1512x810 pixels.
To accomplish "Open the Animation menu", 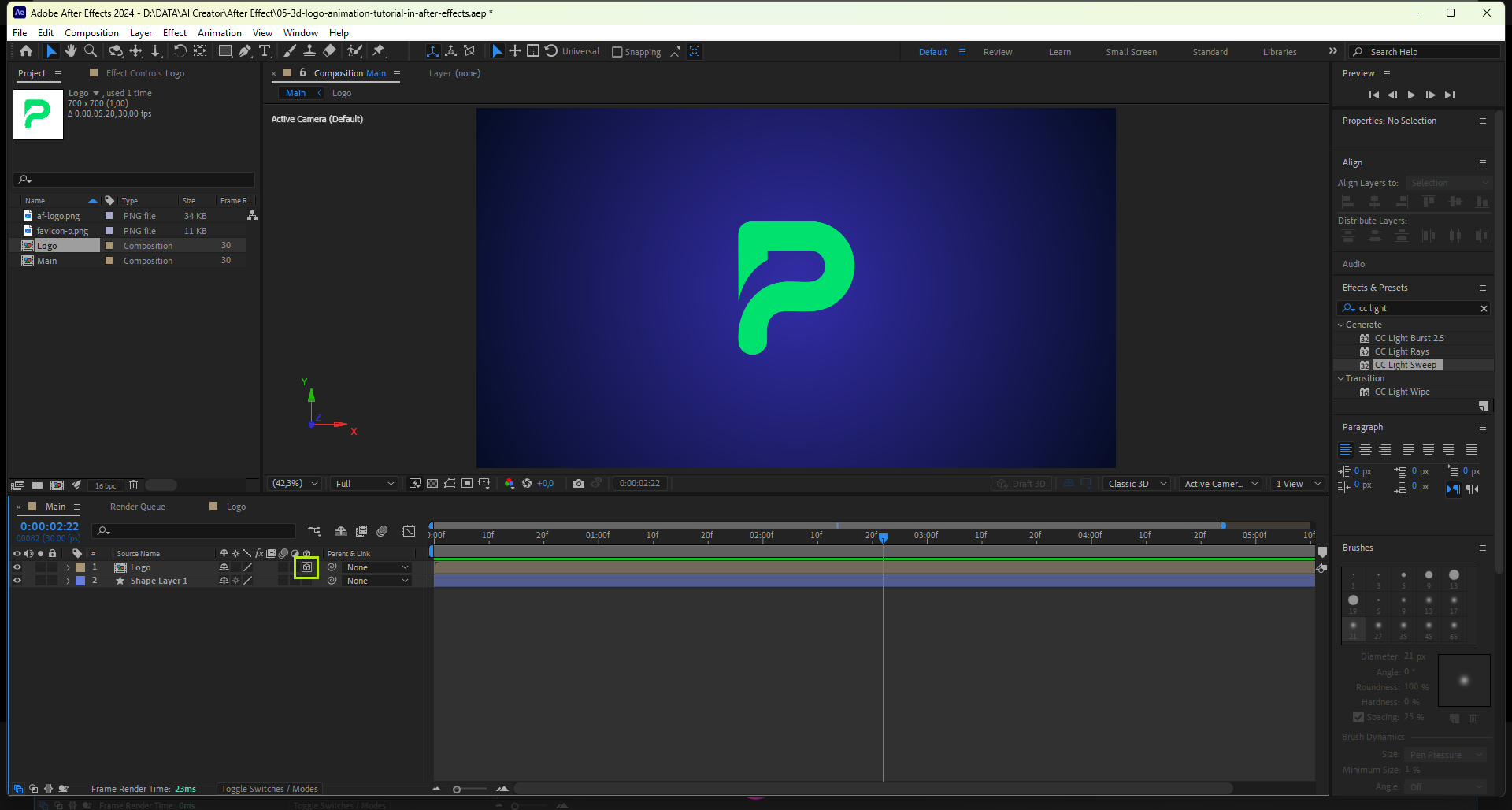I will (219, 33).
